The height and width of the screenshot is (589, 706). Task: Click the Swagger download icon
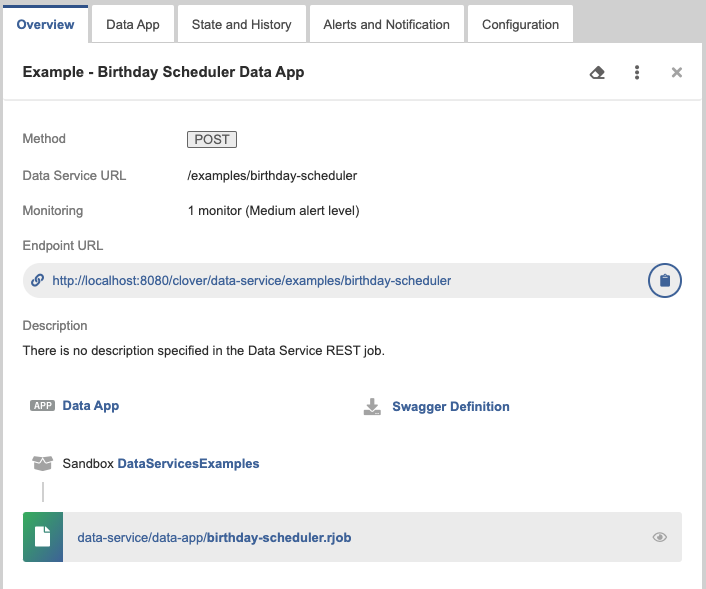click(x=372, y=407)
